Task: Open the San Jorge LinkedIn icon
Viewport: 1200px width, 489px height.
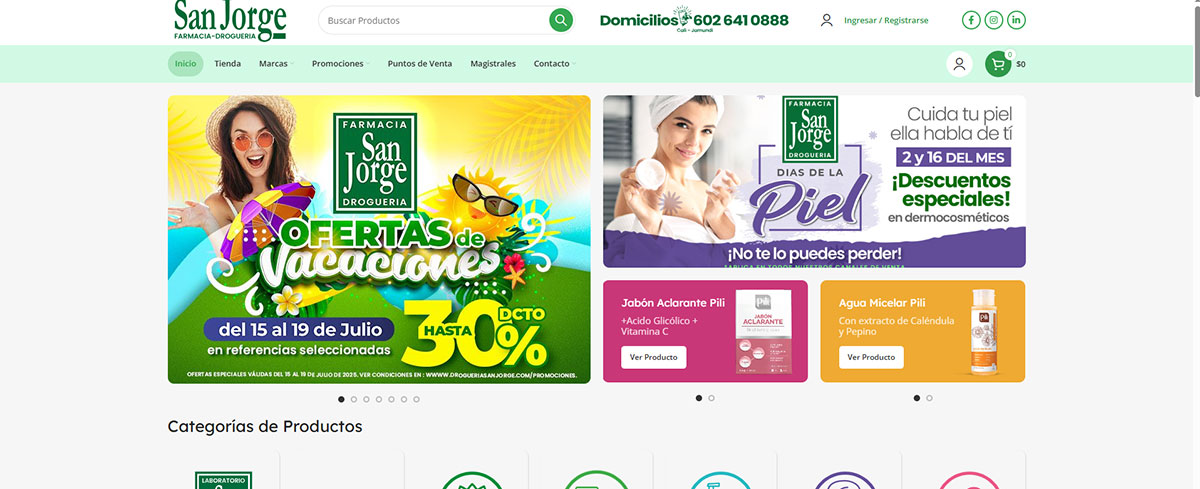Action: 1017,20
